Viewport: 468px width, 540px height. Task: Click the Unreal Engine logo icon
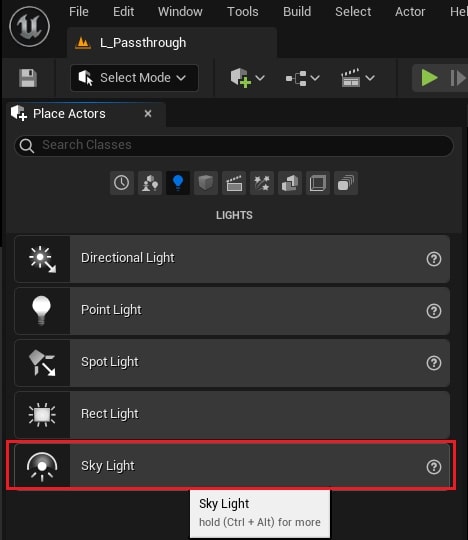click(x=29, y=26)
